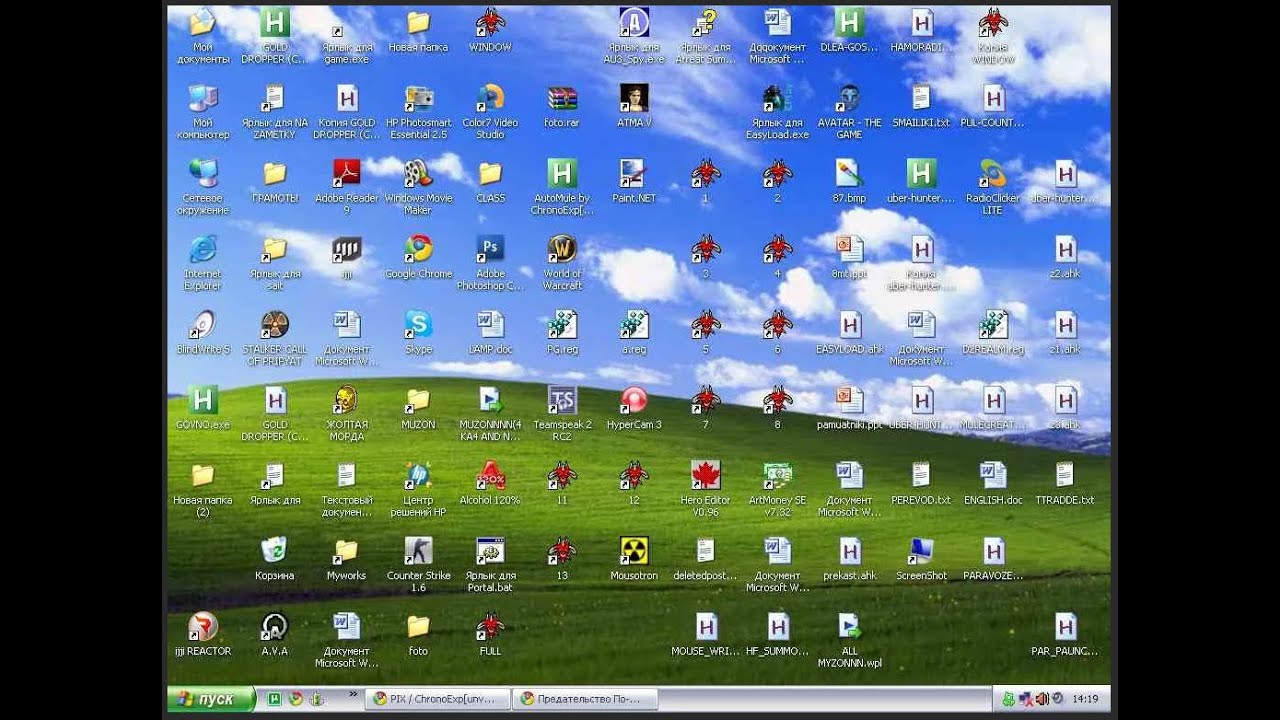The height and width of the screenshot is (720, 1280).
Task: Select the ScreenShot desktop icon
Action: click(921, 559)
